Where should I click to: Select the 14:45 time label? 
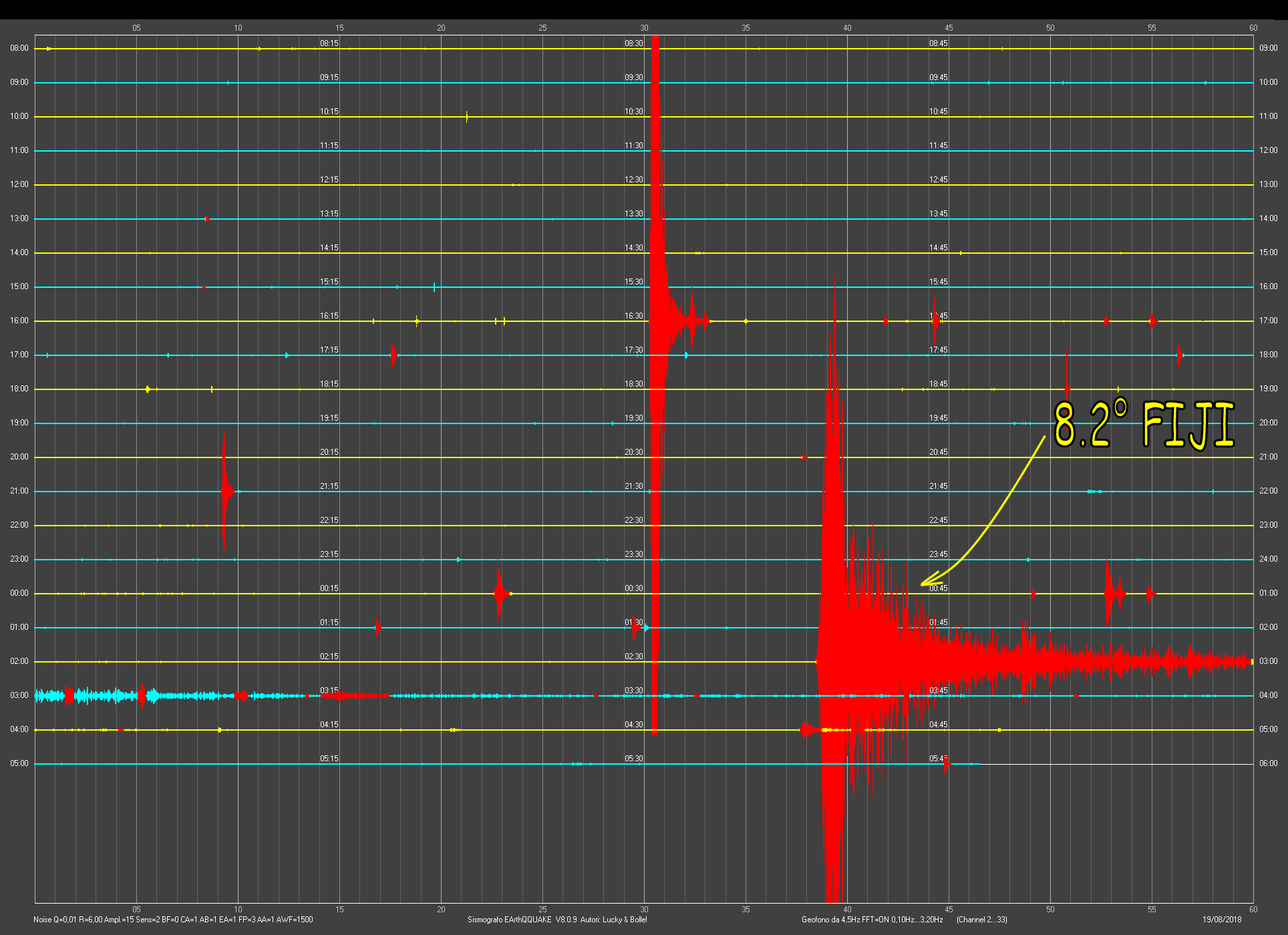tap(939, 248)
